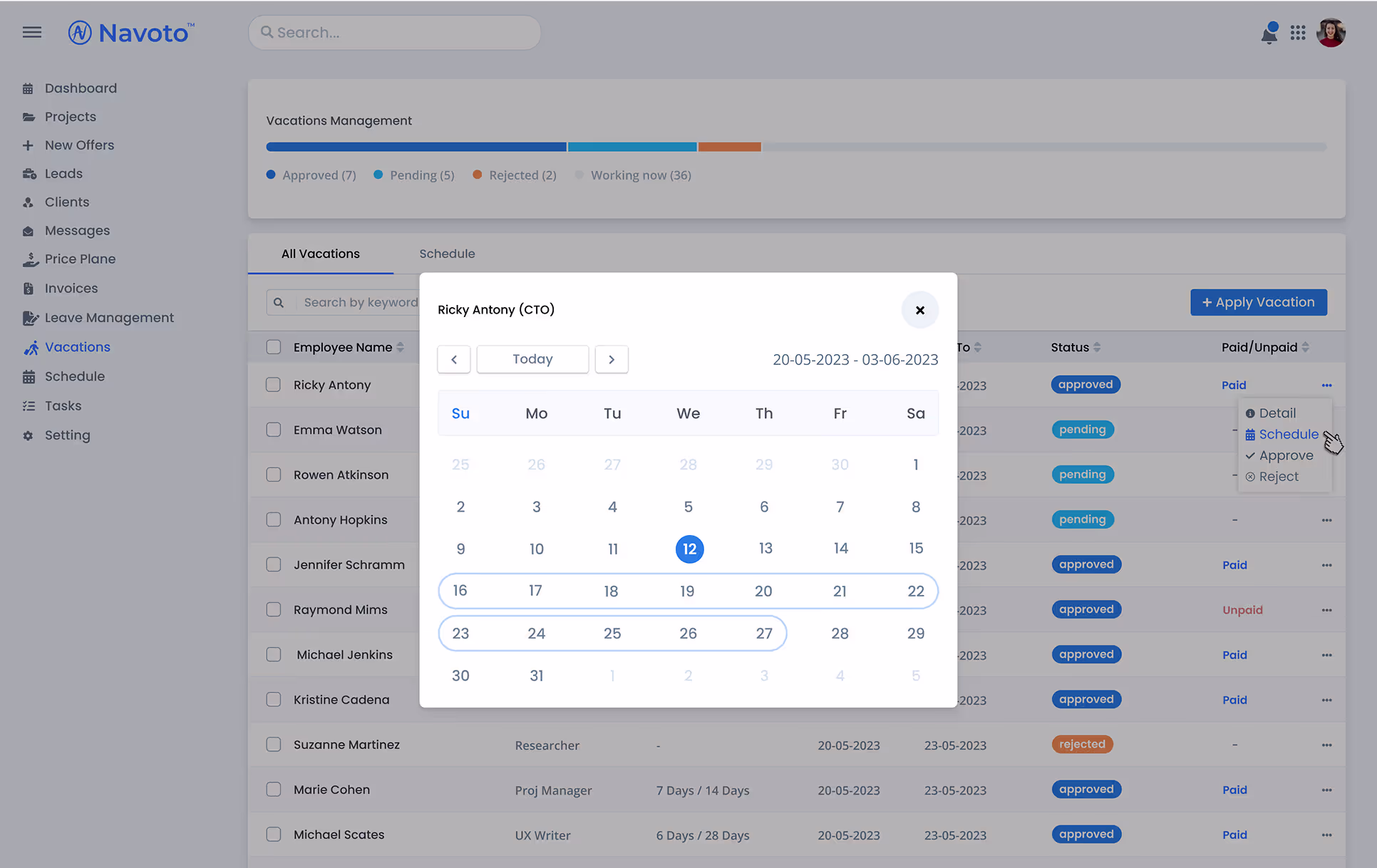Image resolution: width=1377 pixels, height=868 pixels.
Task: Select Approve in the context menu
Action: (1279, 455)
